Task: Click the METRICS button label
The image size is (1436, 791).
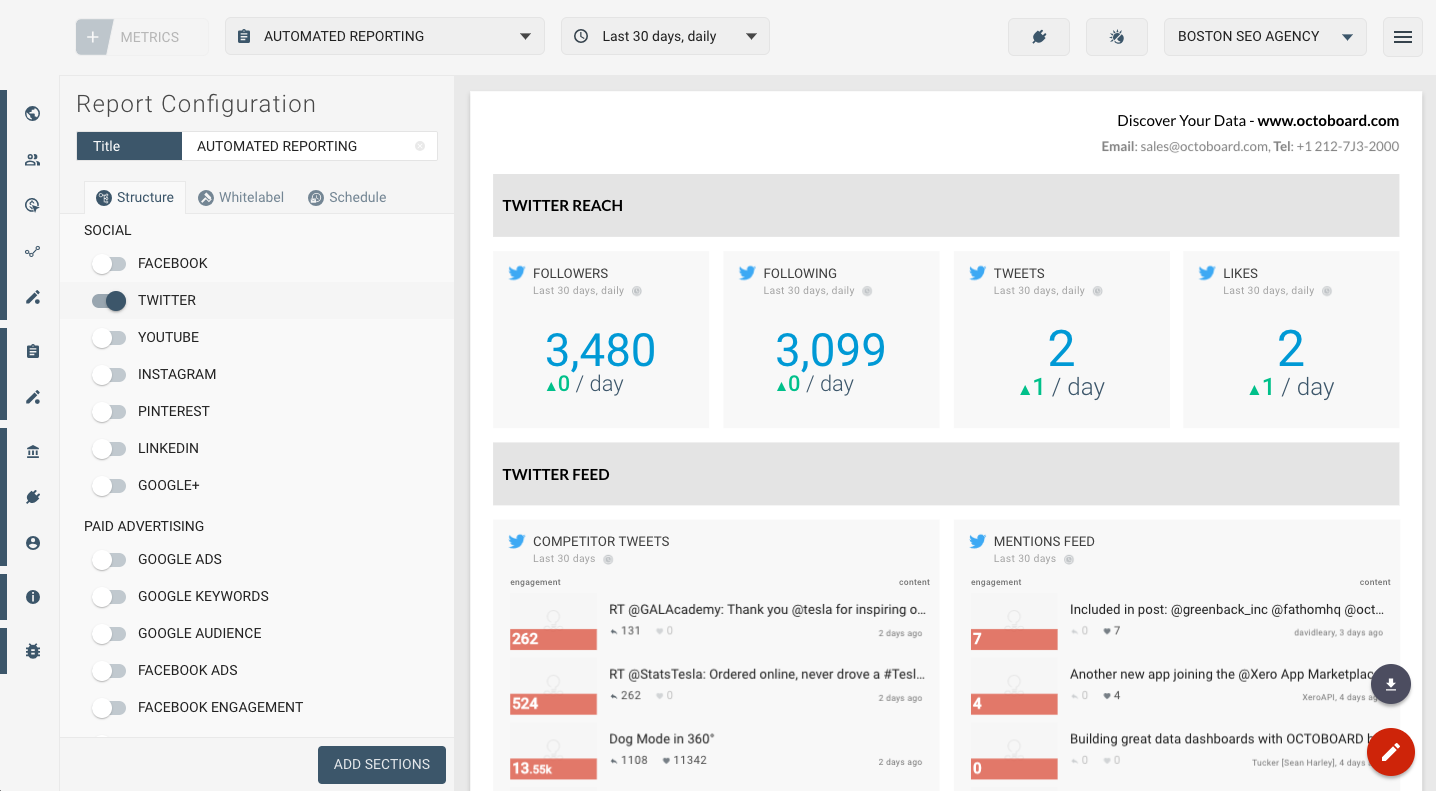Action: coord(150,37)
